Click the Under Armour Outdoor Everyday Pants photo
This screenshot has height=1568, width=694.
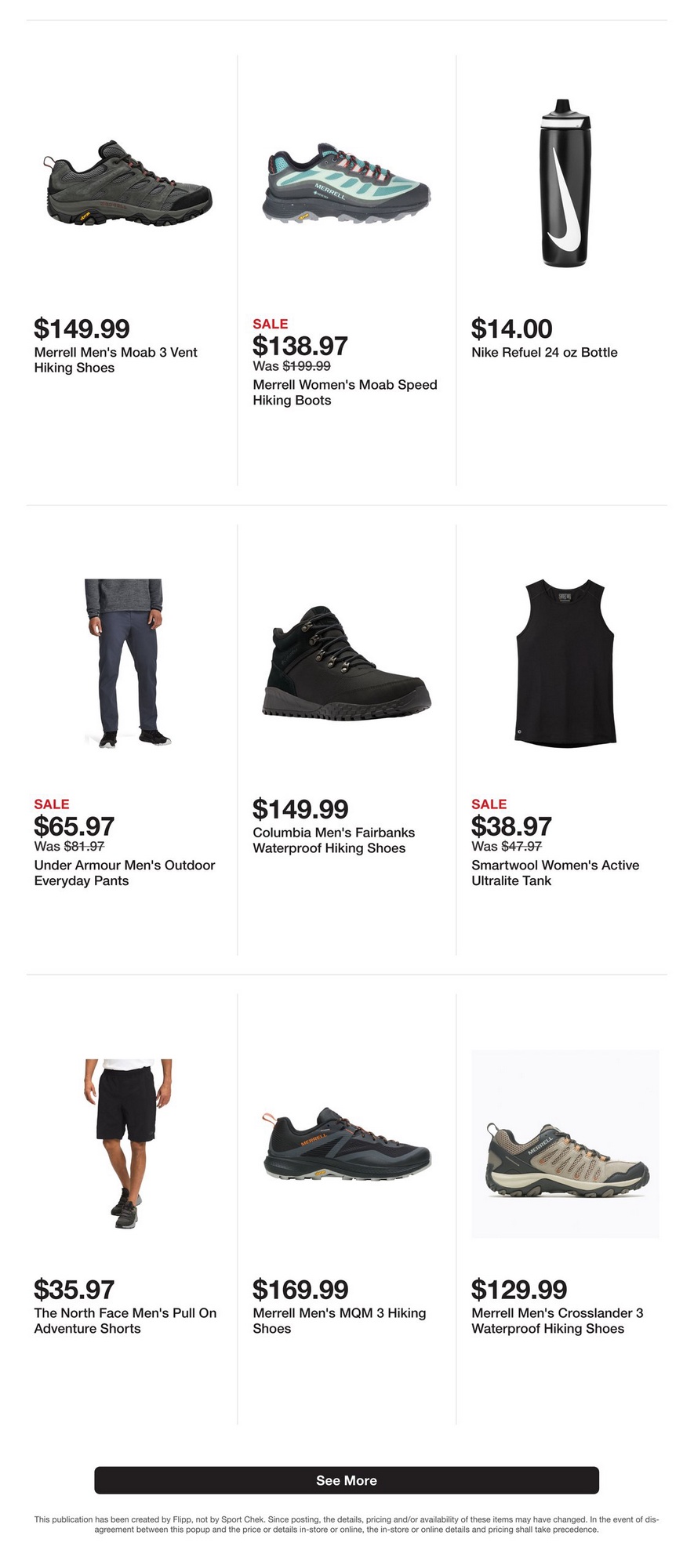(128, 662)
